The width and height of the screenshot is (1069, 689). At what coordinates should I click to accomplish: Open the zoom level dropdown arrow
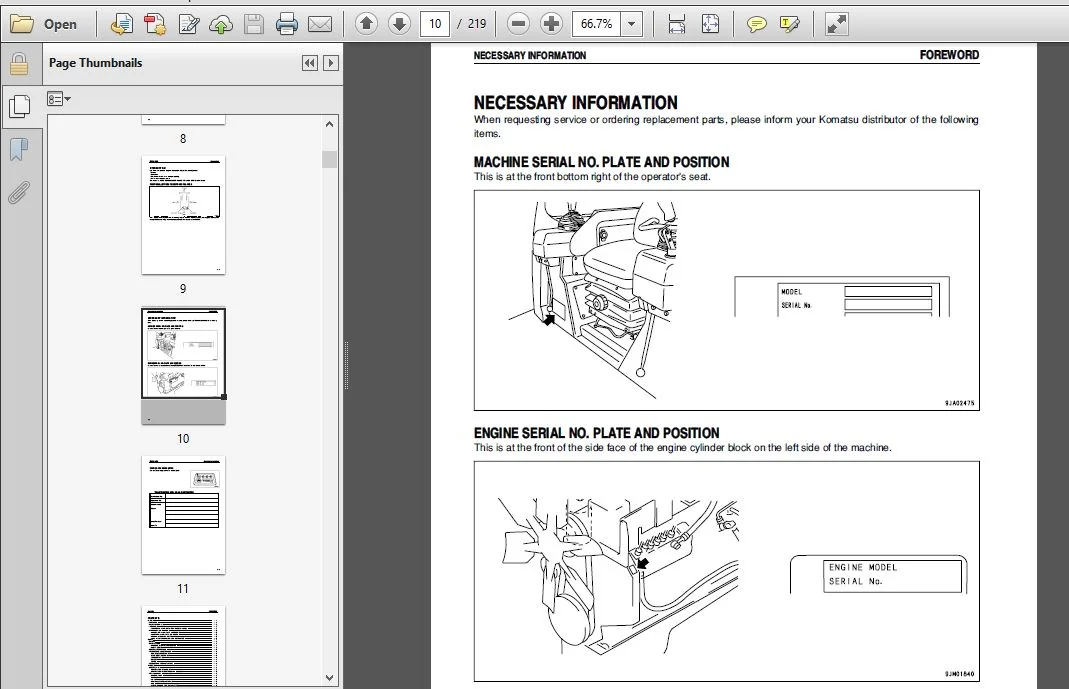click(x=631, y=24)
